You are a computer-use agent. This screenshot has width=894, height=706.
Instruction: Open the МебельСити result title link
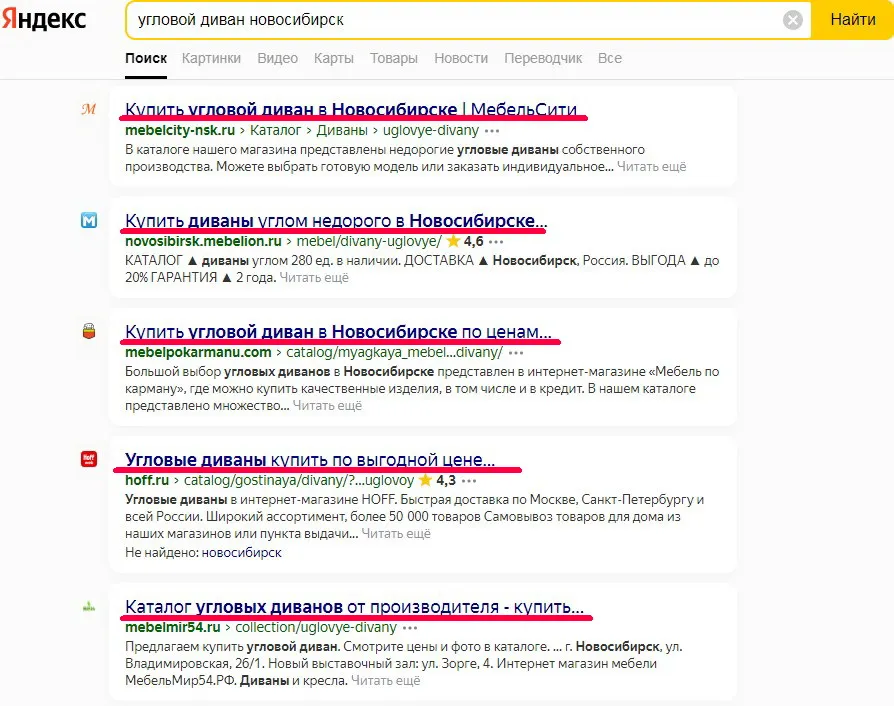pos(351,109)
